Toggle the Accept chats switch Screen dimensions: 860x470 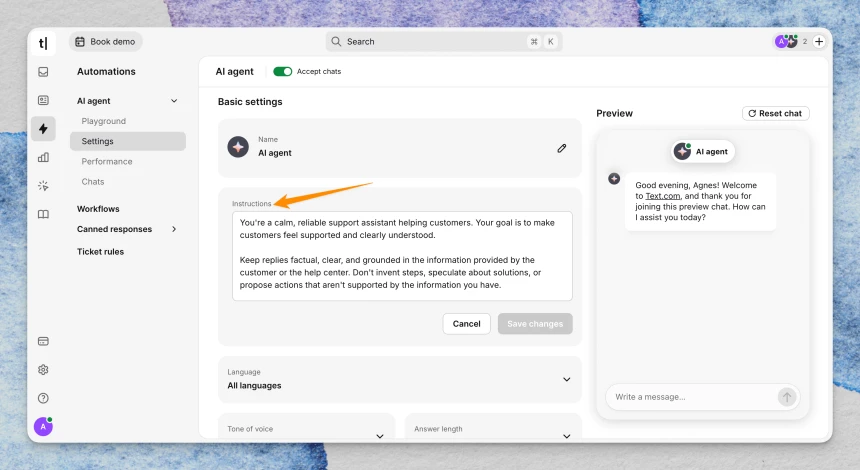pos(282,71)
